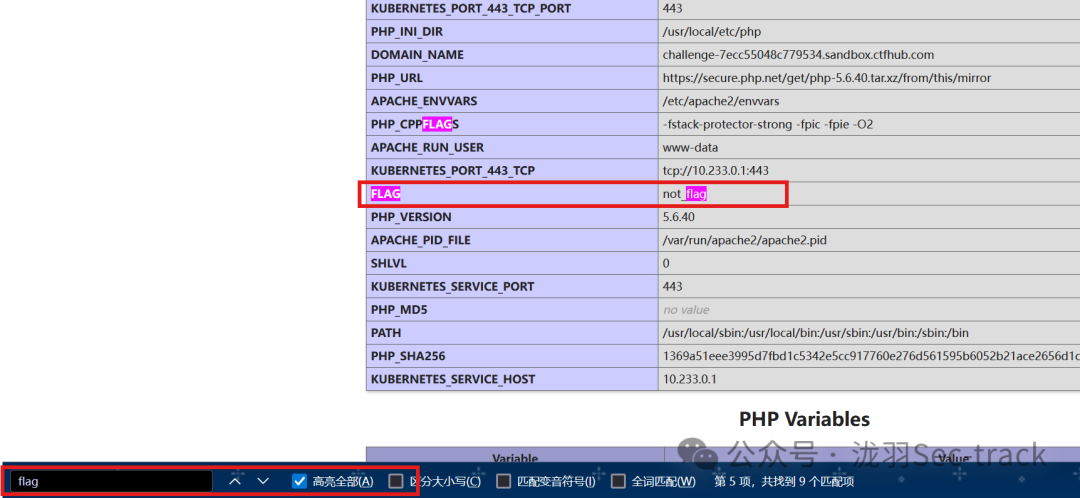The image size is (1080, 498).
Task: Jump to next match with down arrow
Action: [263, 481]
